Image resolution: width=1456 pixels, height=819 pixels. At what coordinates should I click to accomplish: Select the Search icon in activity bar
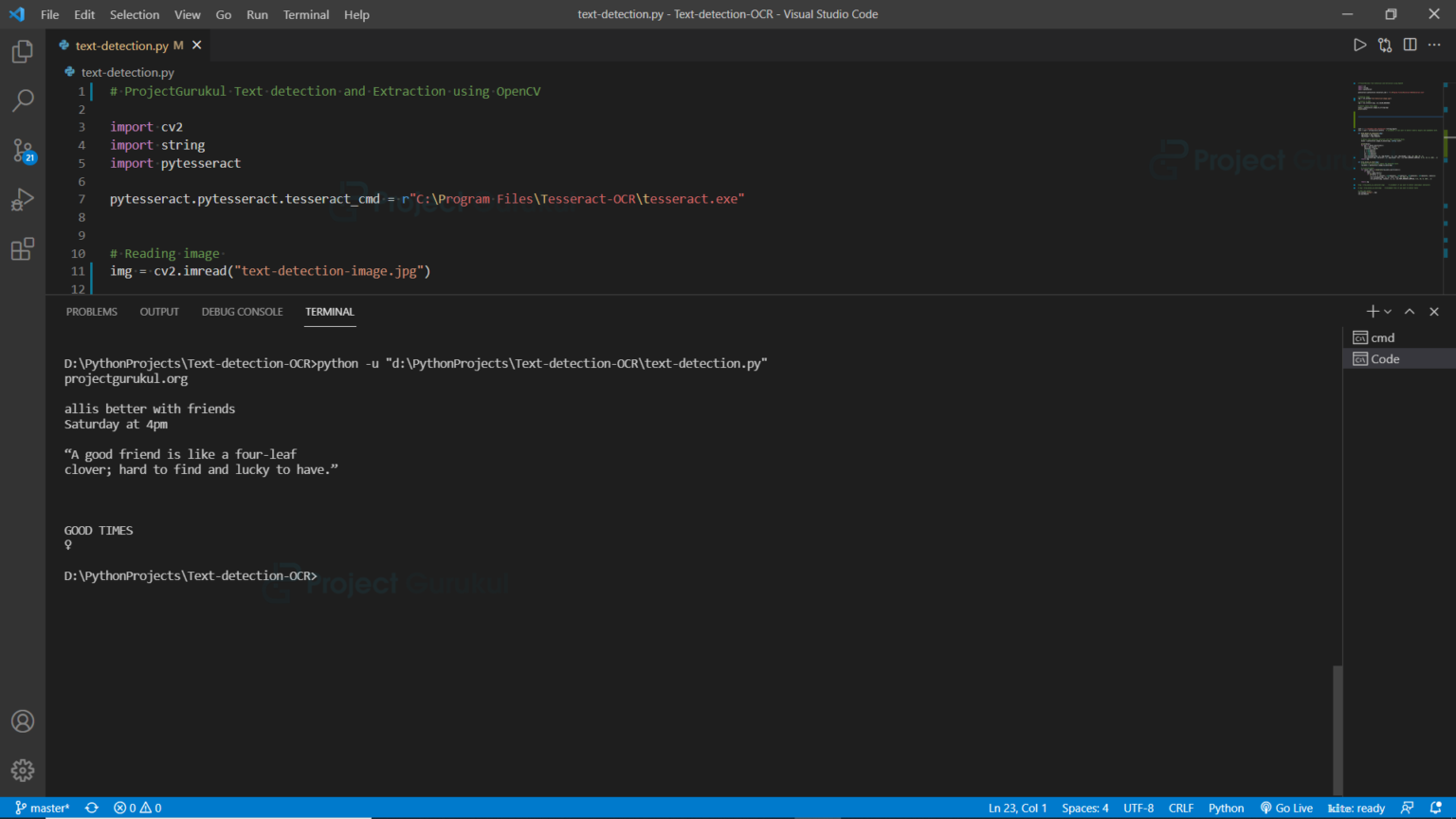coord(22,100)
